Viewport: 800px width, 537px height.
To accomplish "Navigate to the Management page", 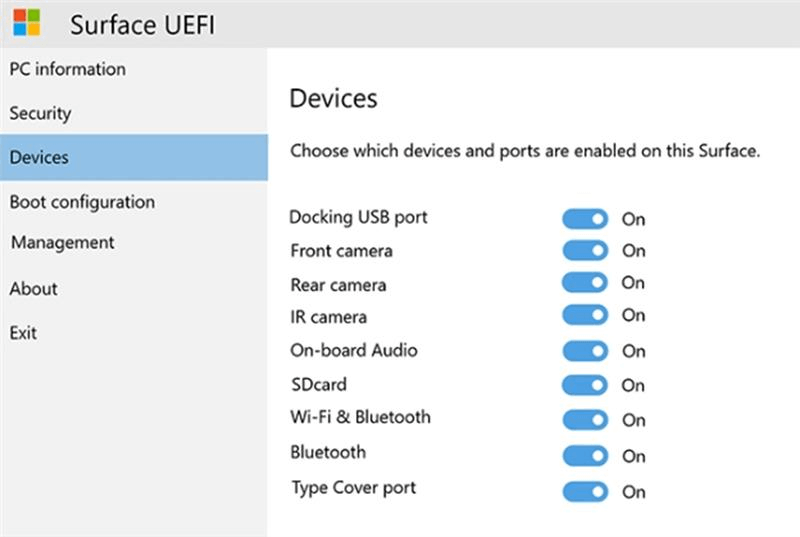I will point(62,242).
